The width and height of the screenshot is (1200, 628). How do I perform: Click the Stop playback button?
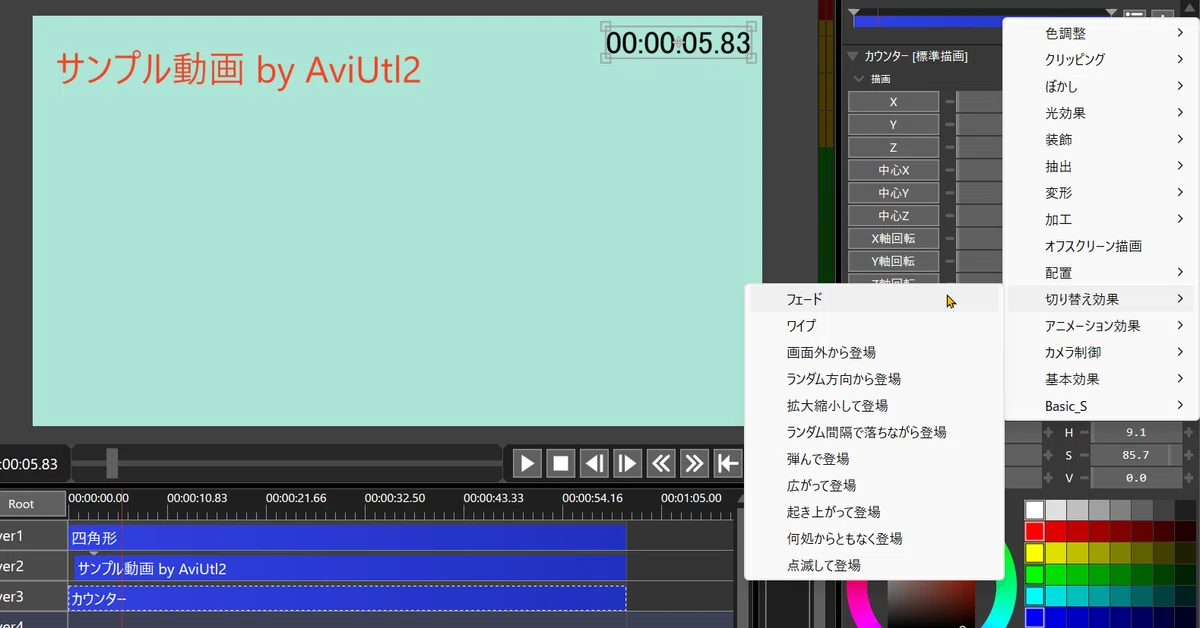click(x=561, y=463)
